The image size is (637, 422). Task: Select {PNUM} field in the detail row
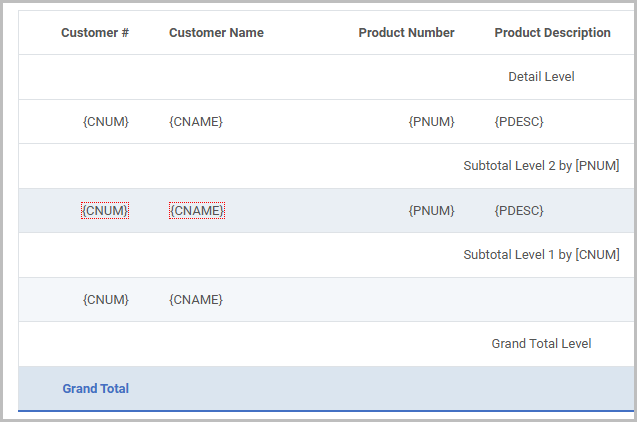tap(431, 121)
